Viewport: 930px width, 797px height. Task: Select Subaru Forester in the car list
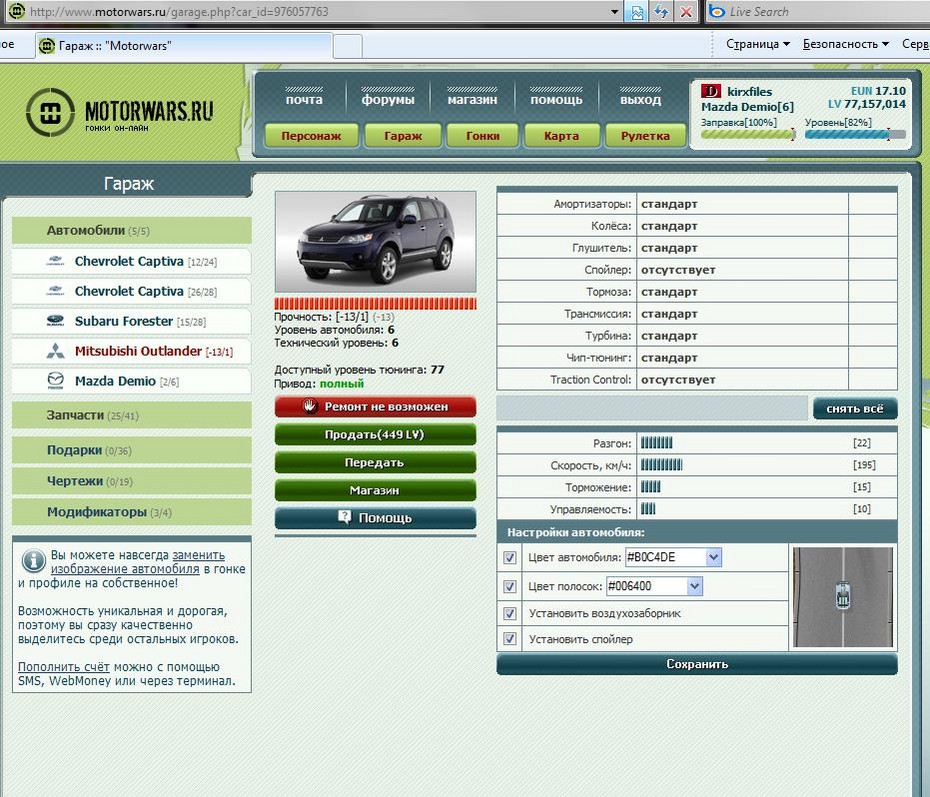pos(132,321)
